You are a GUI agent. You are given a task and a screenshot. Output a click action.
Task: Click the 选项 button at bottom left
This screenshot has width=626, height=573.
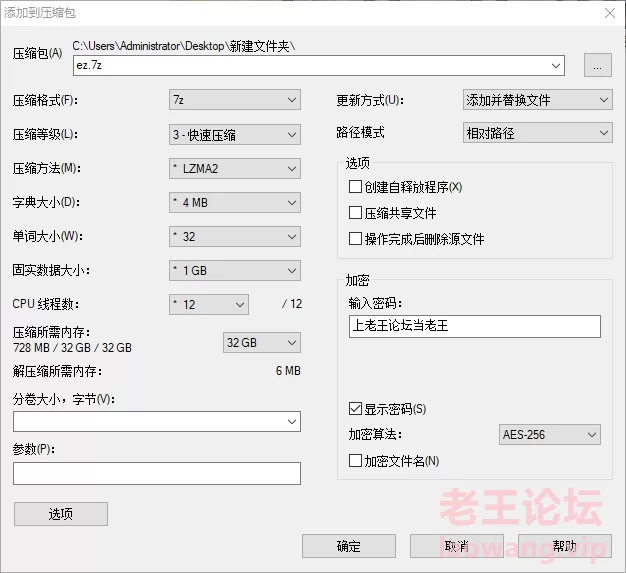tap(61, 514)
